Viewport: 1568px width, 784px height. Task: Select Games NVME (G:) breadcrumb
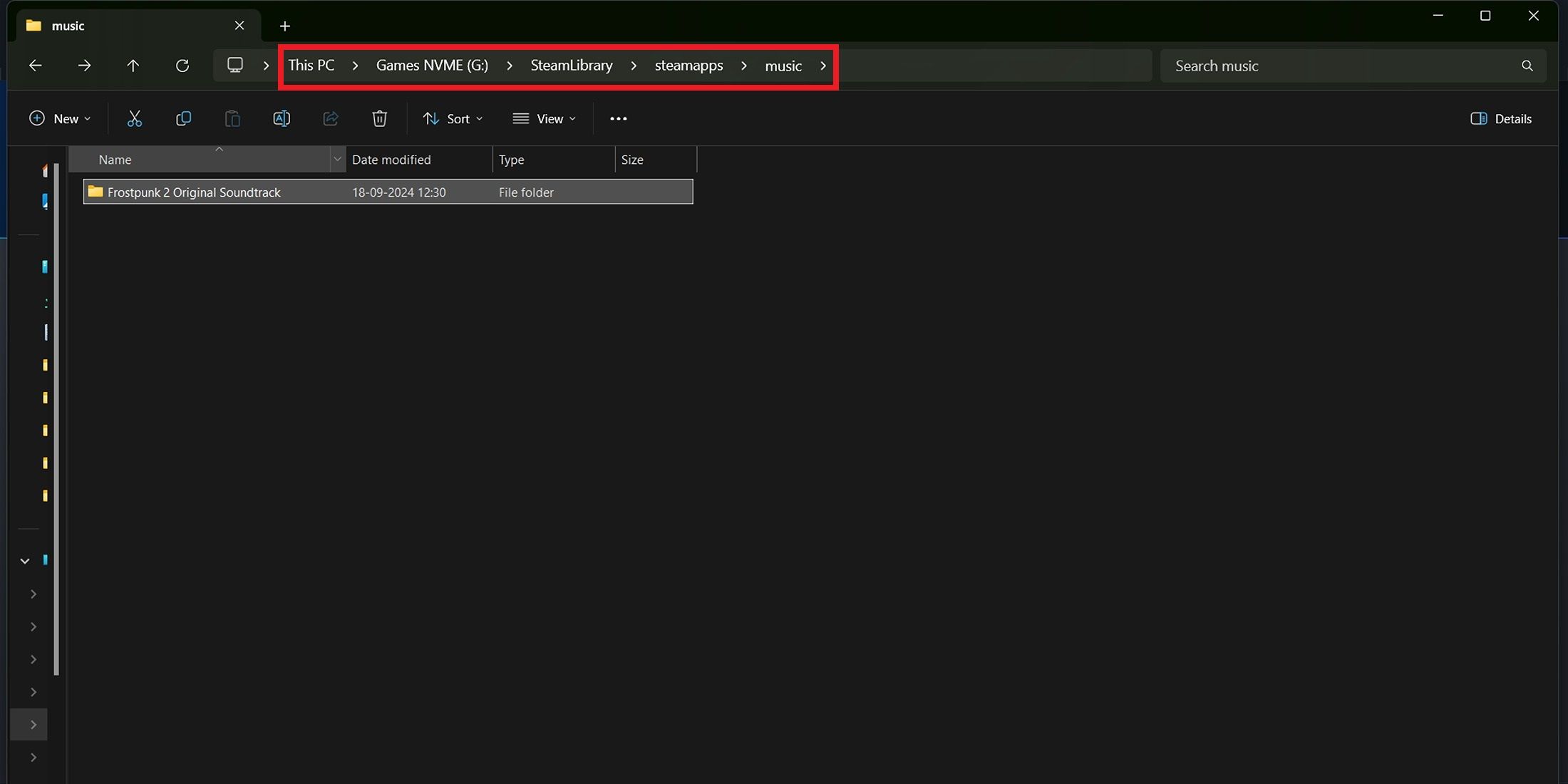point(432,66)
